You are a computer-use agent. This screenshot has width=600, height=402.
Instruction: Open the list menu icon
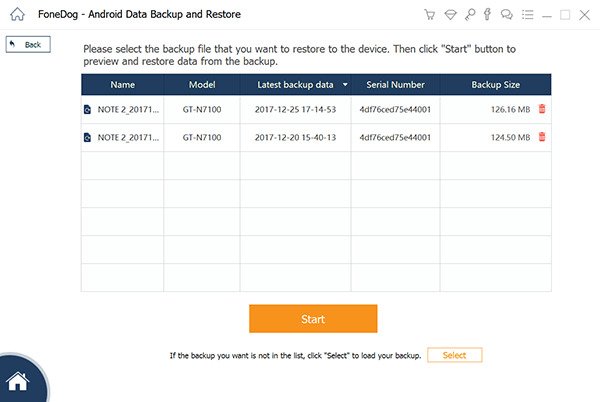coord(526,15)
